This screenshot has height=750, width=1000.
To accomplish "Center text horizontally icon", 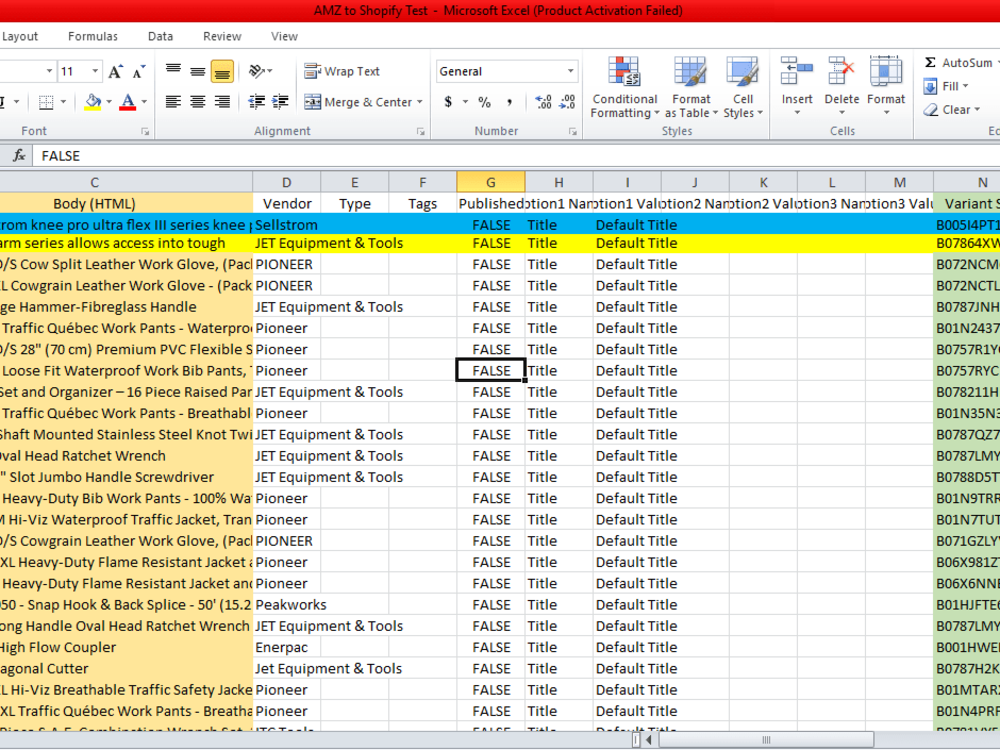I will click(198, 101).
